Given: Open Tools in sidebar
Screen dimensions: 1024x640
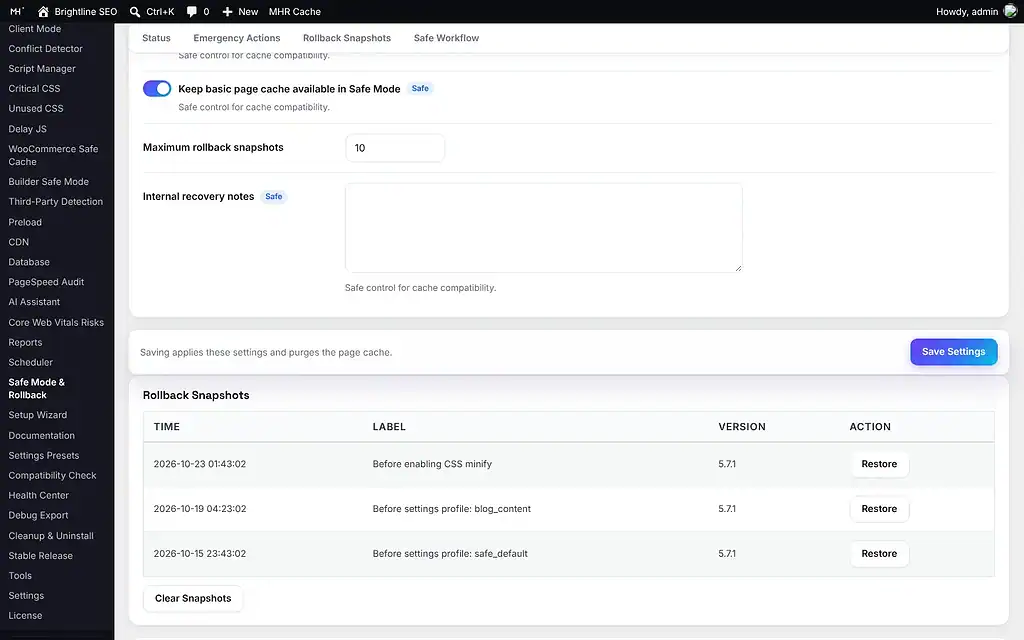Looking at the screenshot, I should 20,575.
